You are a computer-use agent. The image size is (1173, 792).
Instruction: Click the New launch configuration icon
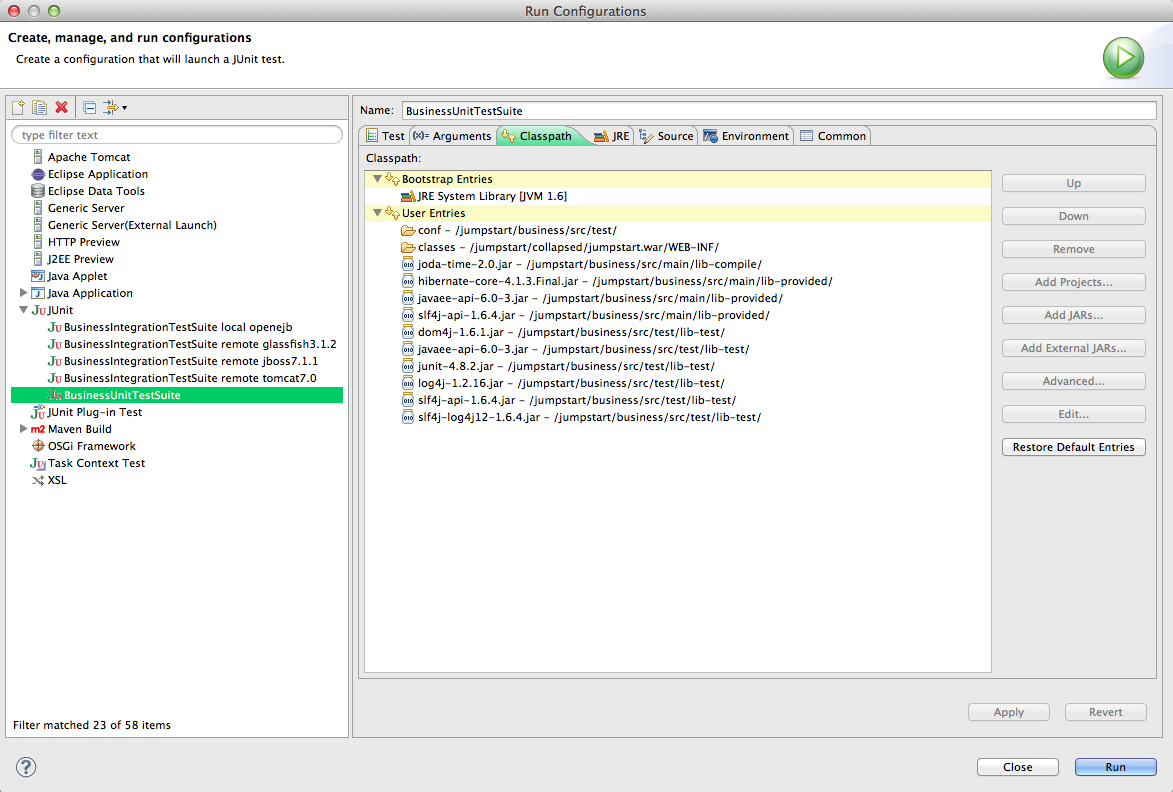coord(19,108)
